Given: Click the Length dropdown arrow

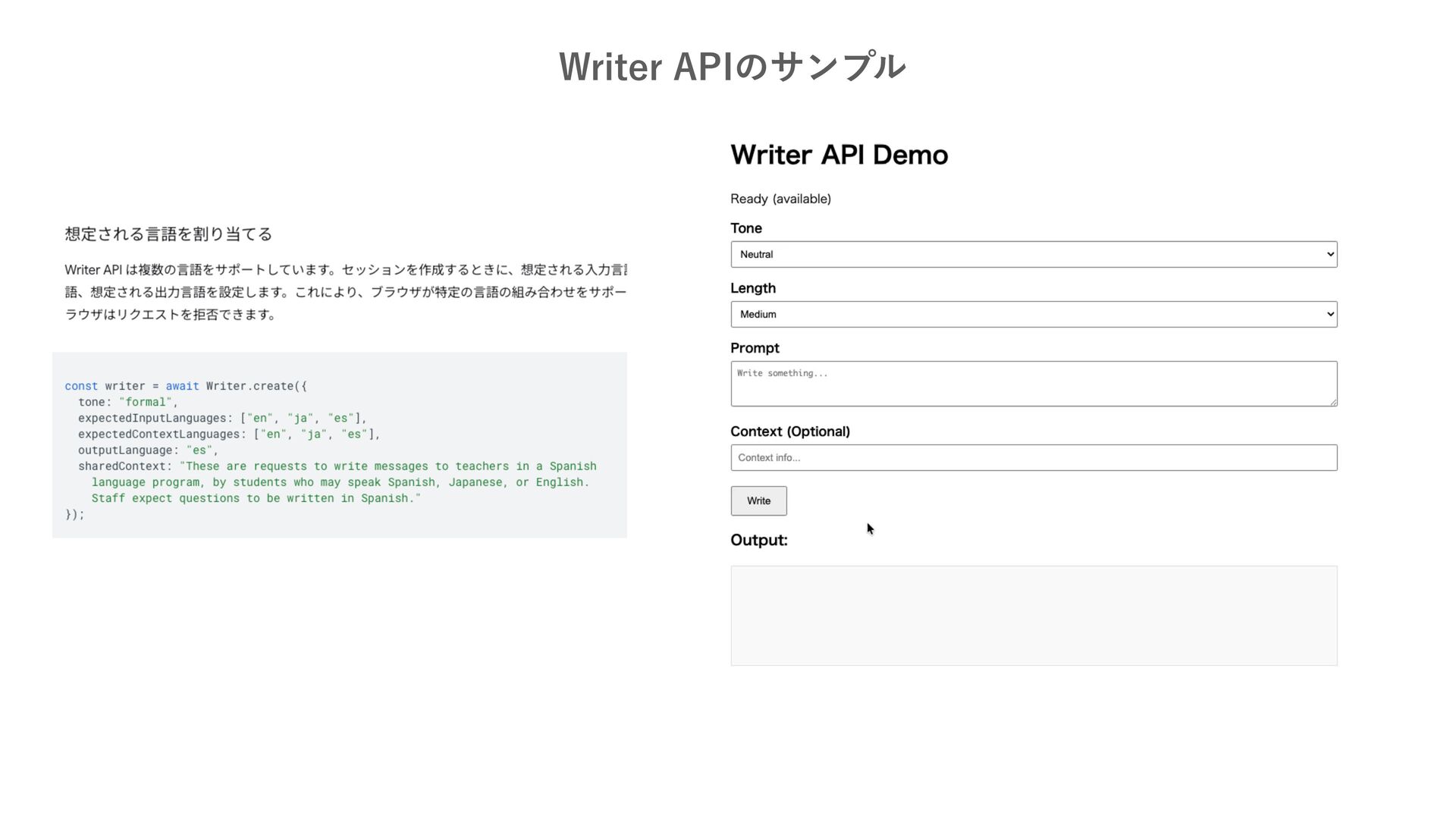Looking at the screenshot, I should coord(1330,314).
